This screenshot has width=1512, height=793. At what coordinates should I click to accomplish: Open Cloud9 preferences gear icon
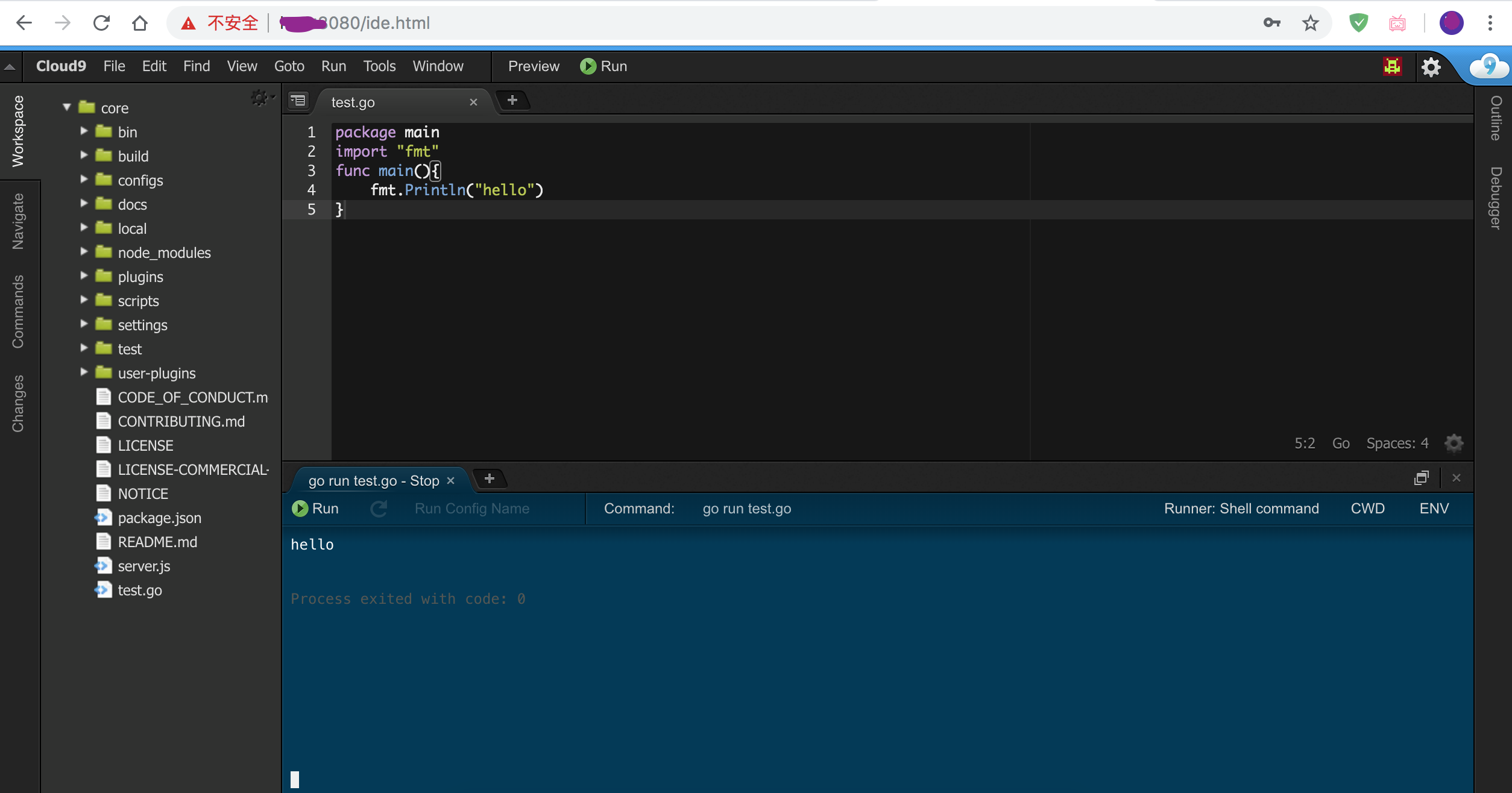coord(1431,66)
